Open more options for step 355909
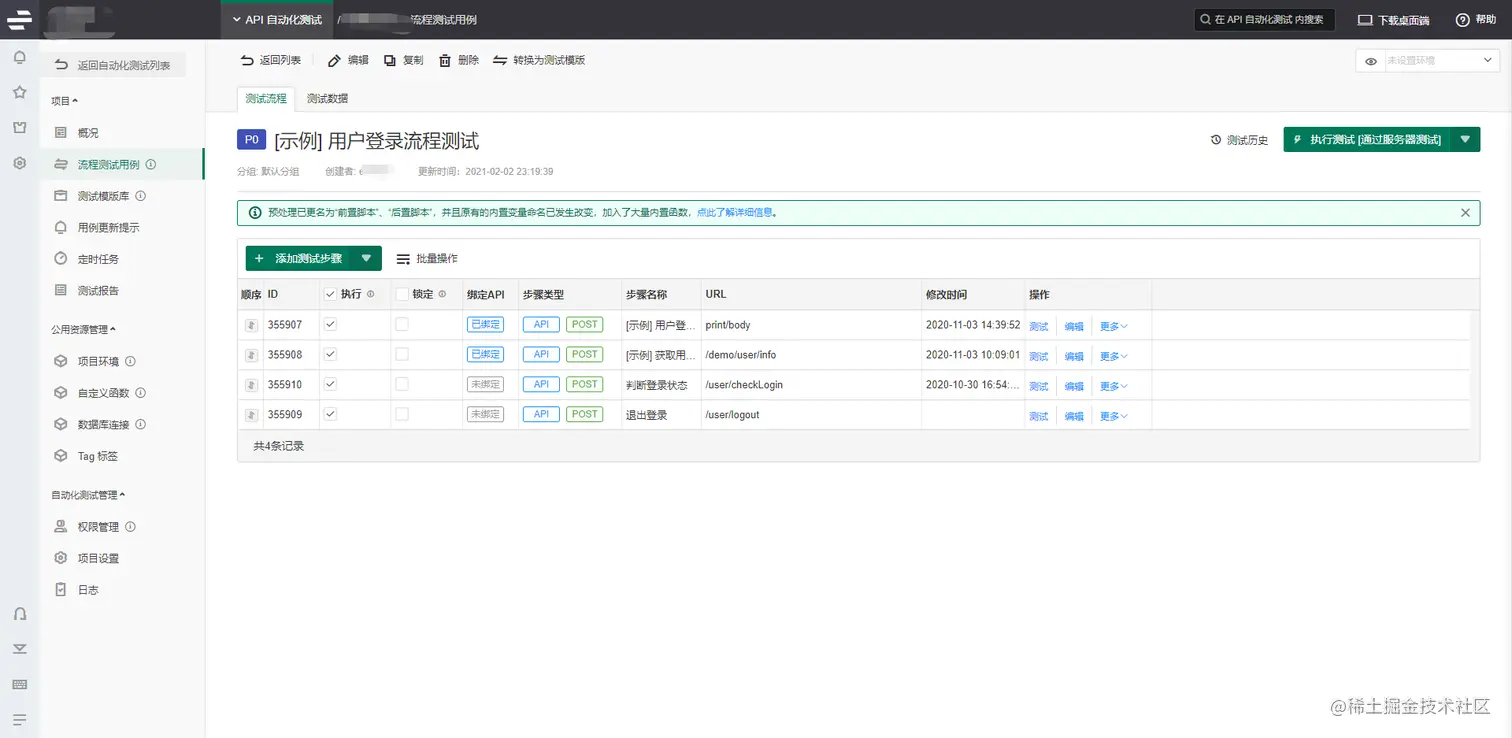The height and width of the screenshot is (738, 1512). click(1113, 416)
